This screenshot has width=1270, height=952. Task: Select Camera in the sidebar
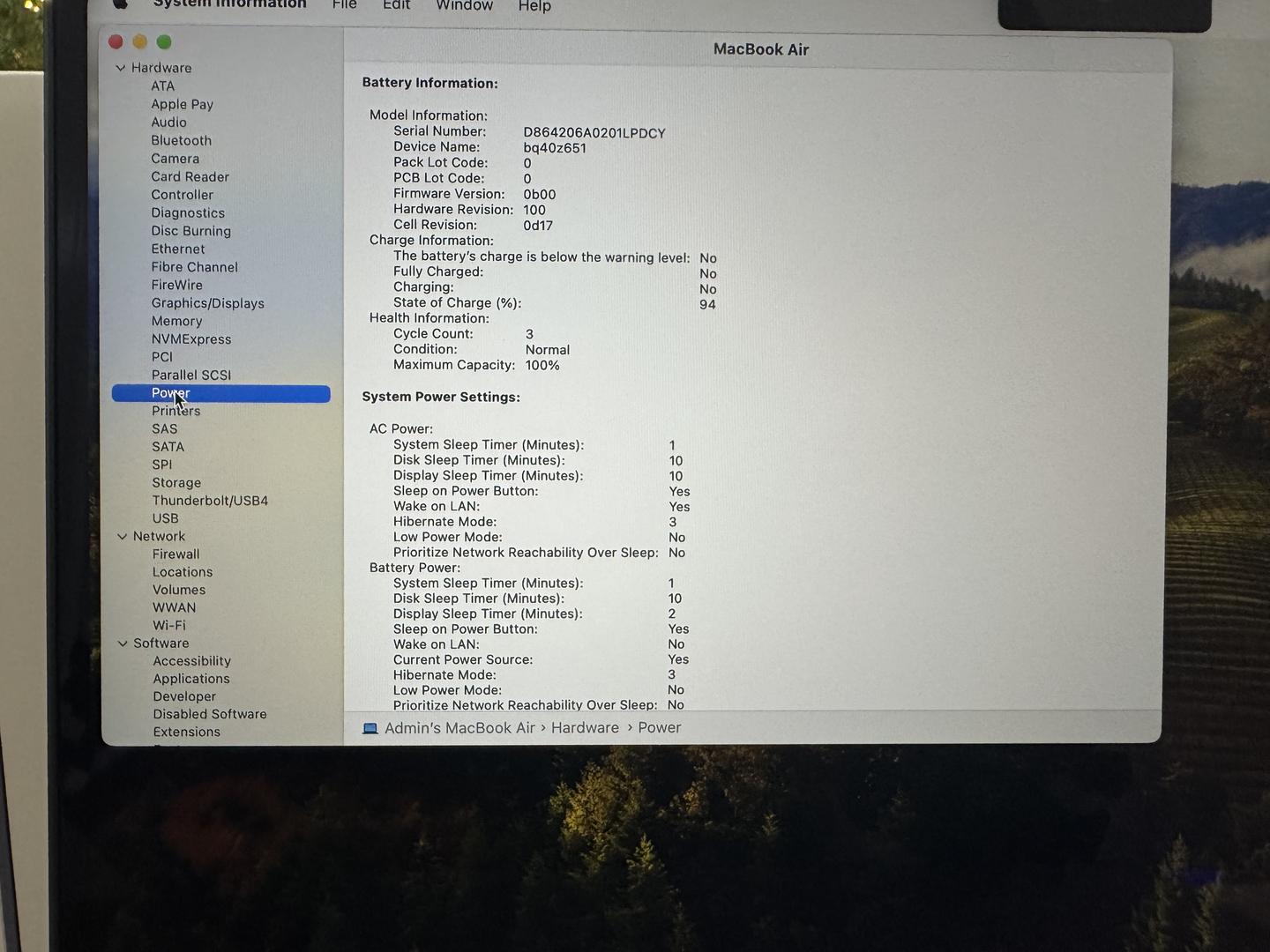(x=175, y=159)
